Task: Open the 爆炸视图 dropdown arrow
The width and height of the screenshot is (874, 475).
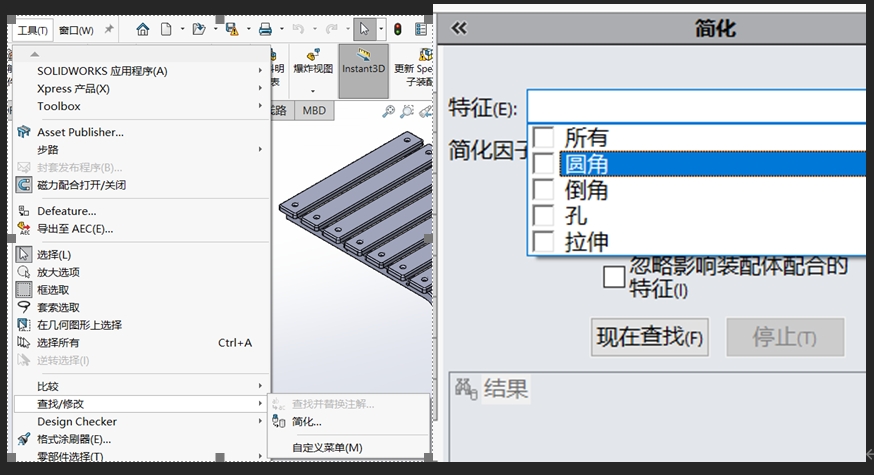Action: [313, 91]
